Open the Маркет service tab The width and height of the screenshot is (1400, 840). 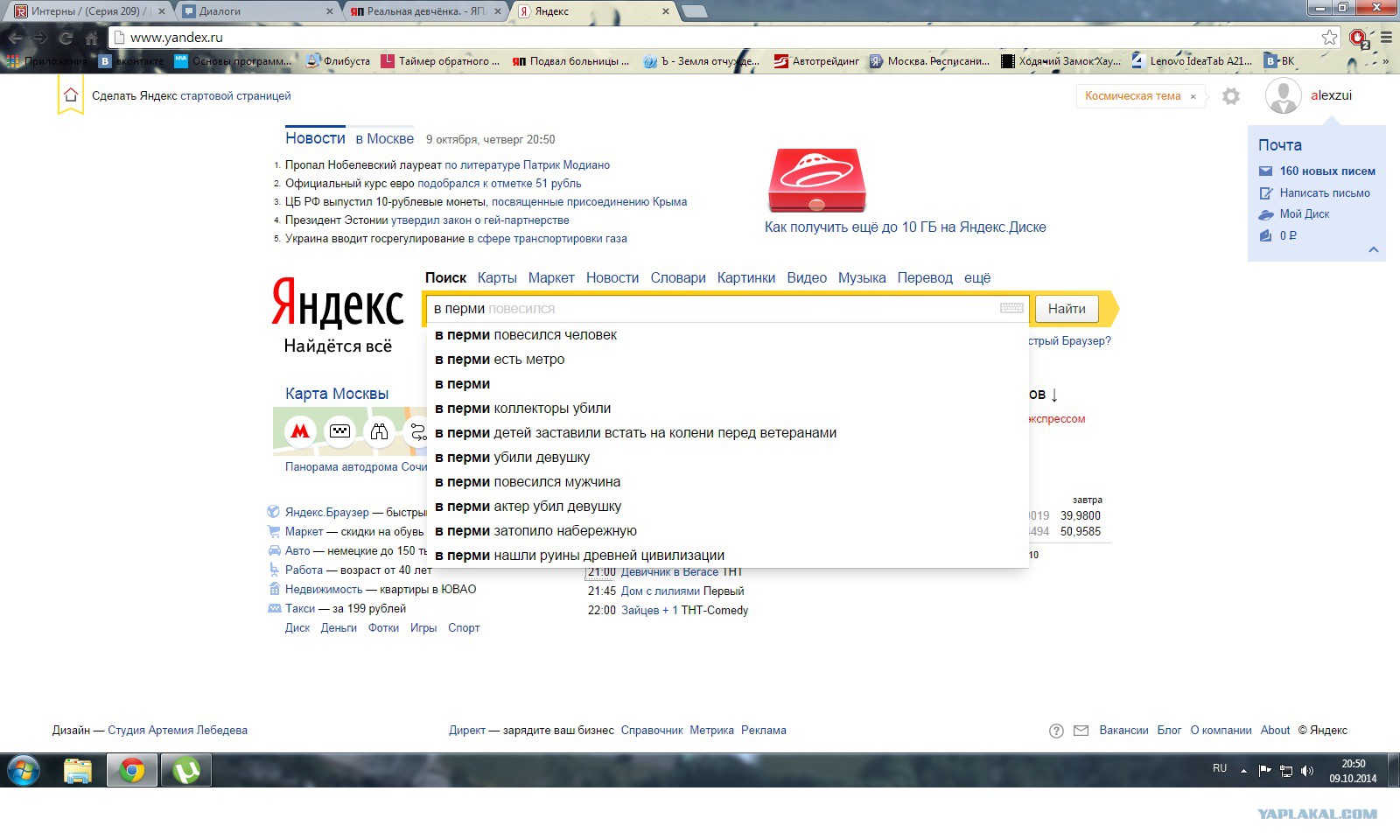pos(551,277)
